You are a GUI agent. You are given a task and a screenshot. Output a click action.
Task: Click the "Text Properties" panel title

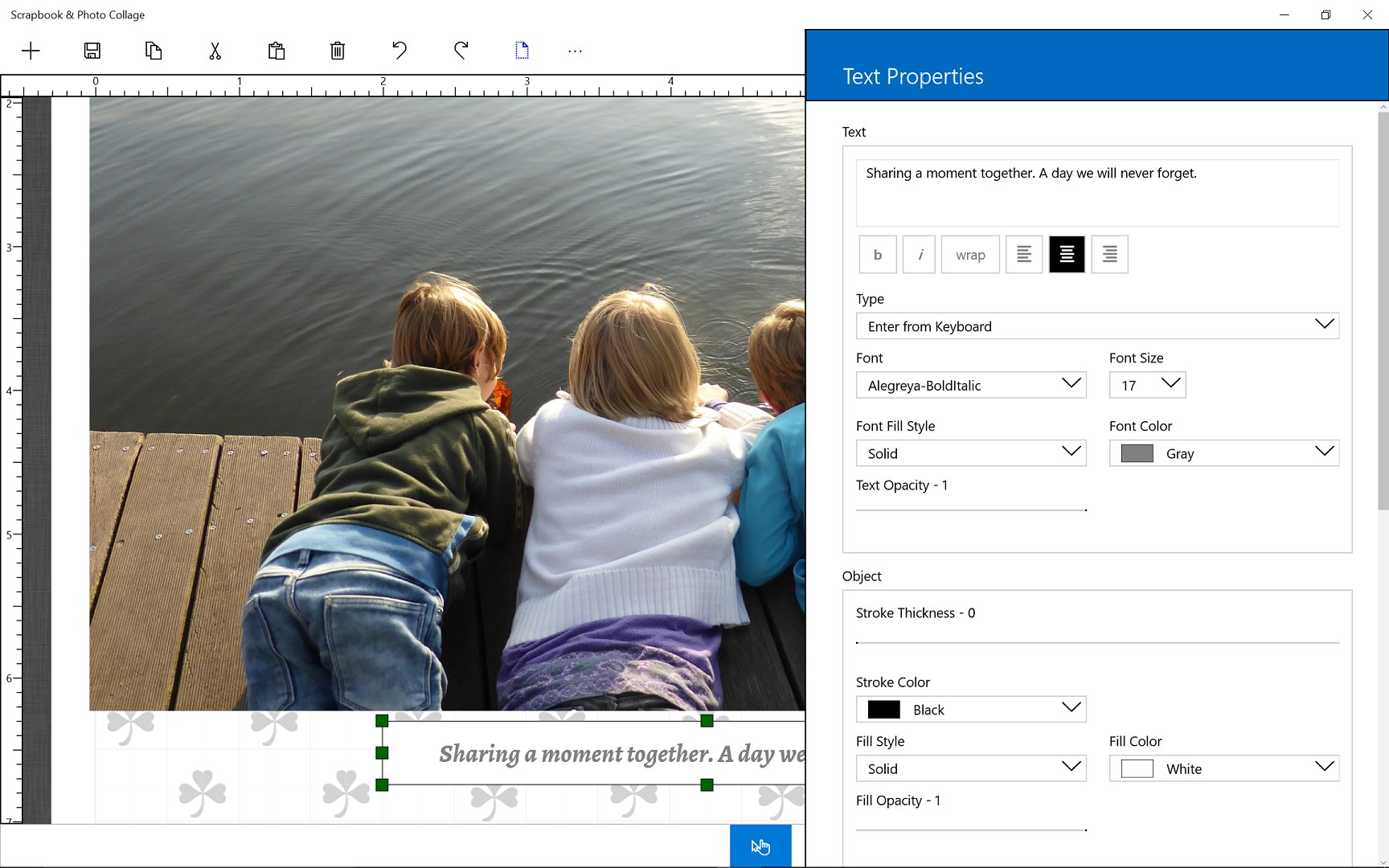point(913,76)
